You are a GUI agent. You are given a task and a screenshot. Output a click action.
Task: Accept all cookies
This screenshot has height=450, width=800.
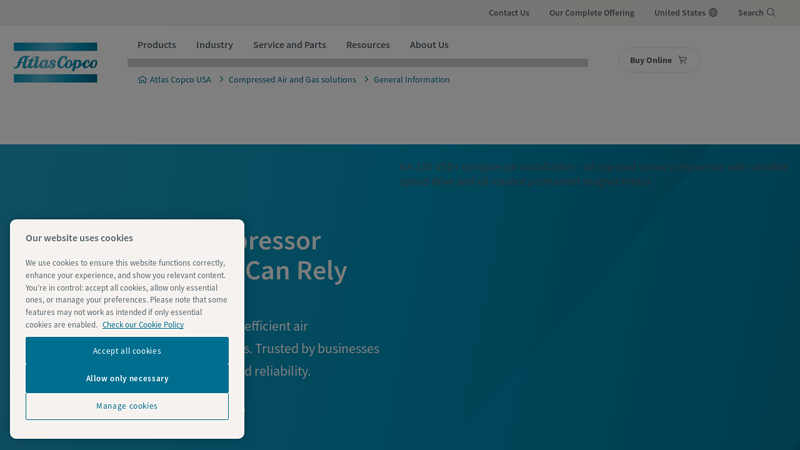coord(127,351)
